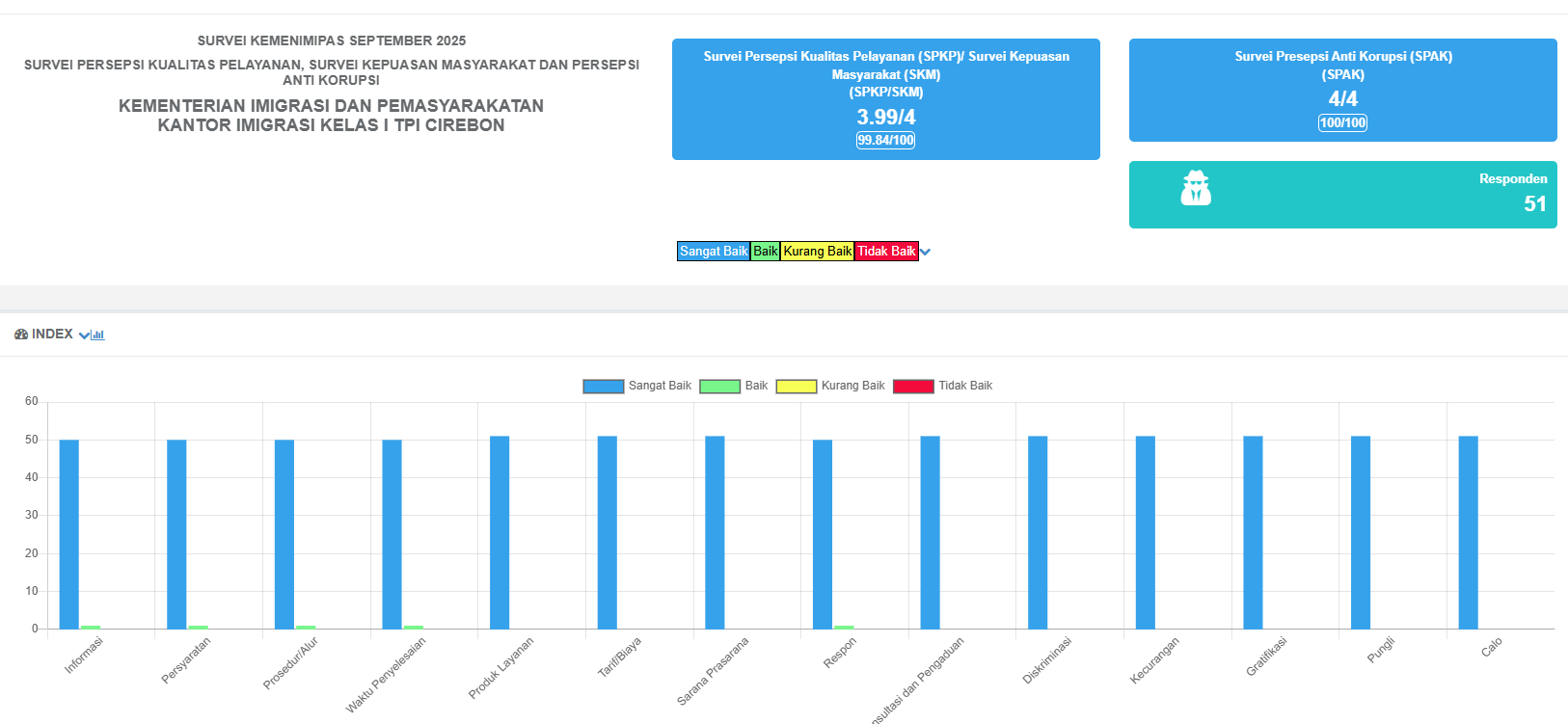Click the dashboard gauge icon beside INDEX
Image resolution: width=1568 pixels, height=724 pixels.
pos(21,335)
